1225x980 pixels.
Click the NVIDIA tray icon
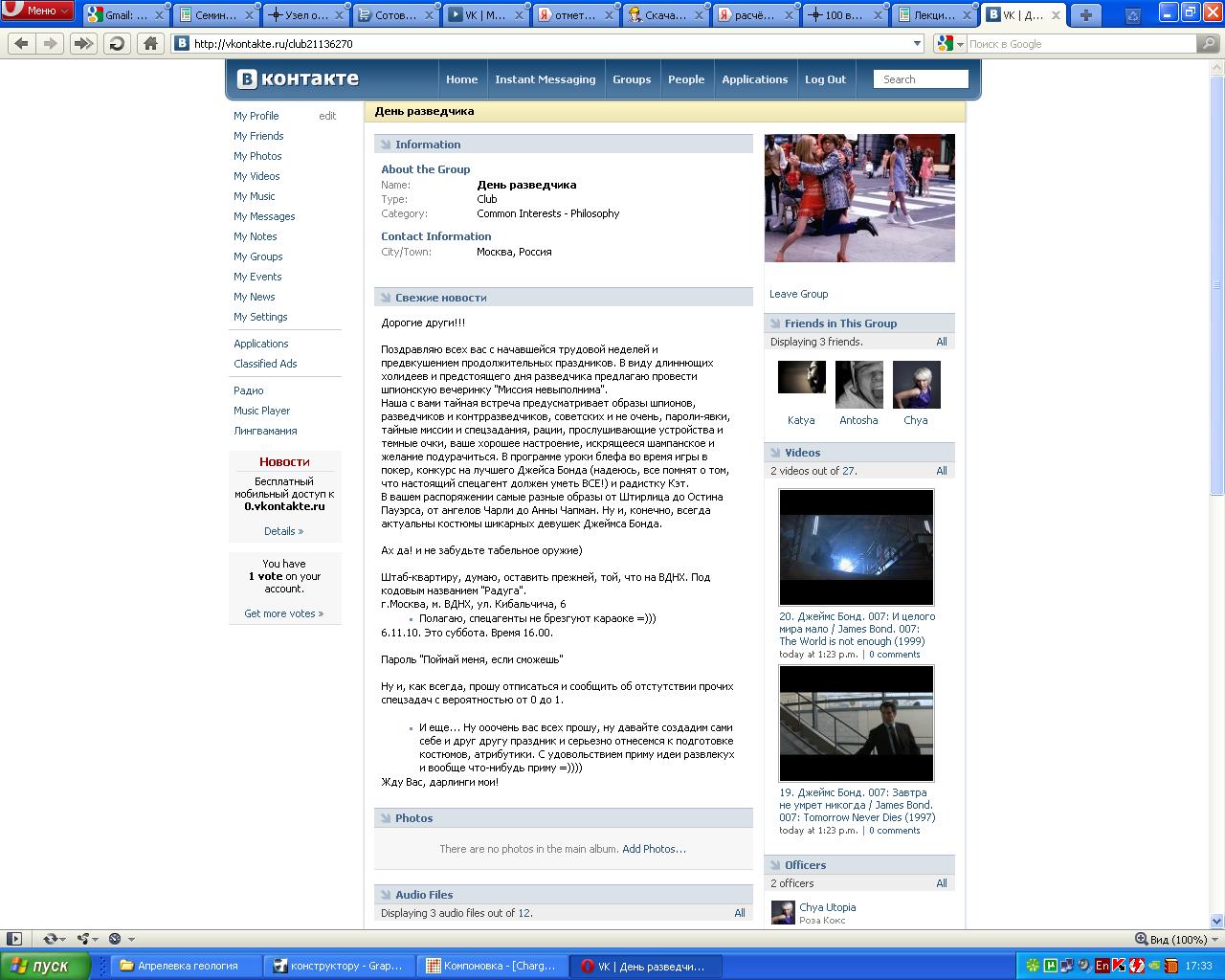pyautogui.click(x=1154, y=966)
